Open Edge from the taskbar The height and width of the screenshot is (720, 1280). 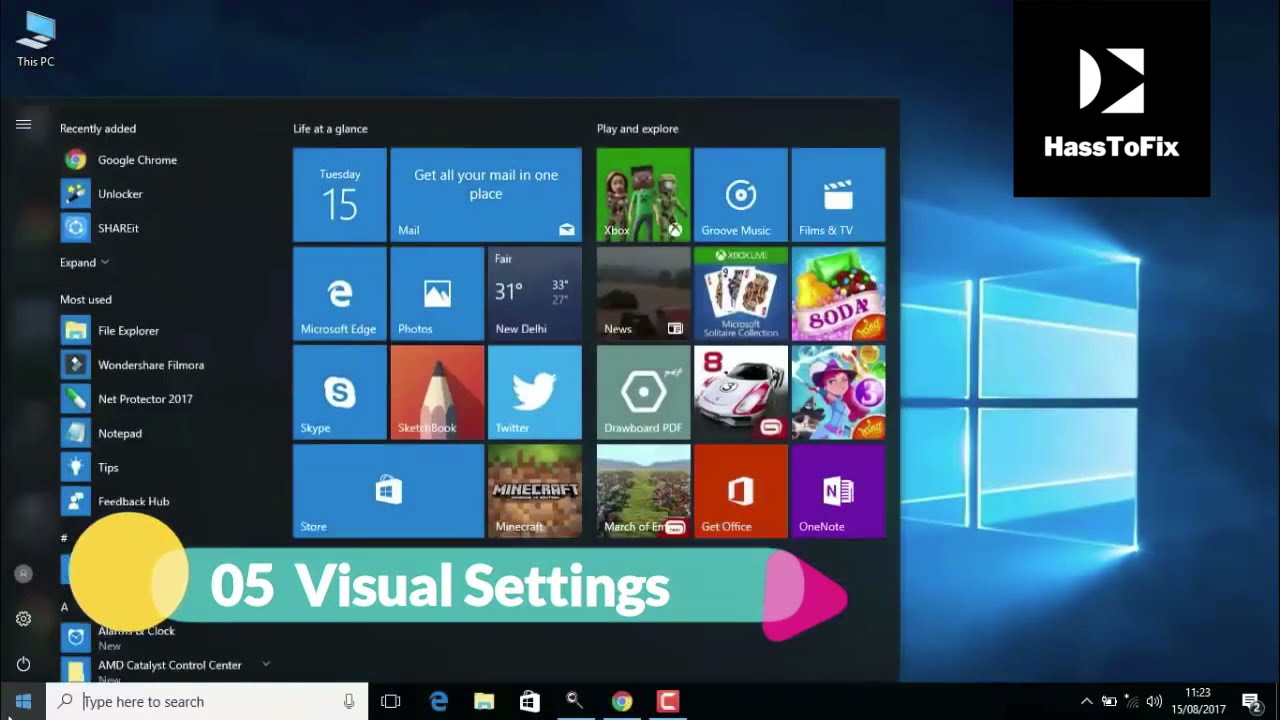[x=438, y=701]
